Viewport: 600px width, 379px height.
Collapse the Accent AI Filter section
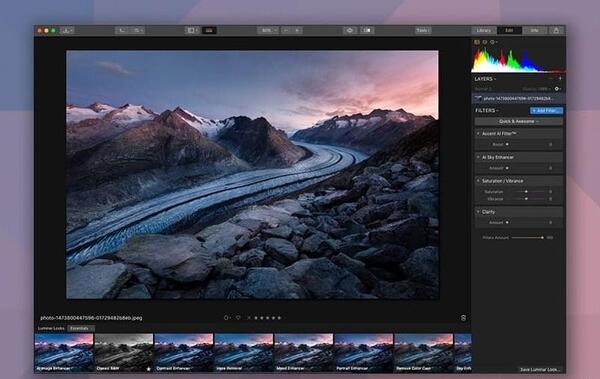[x=478, y=134]
